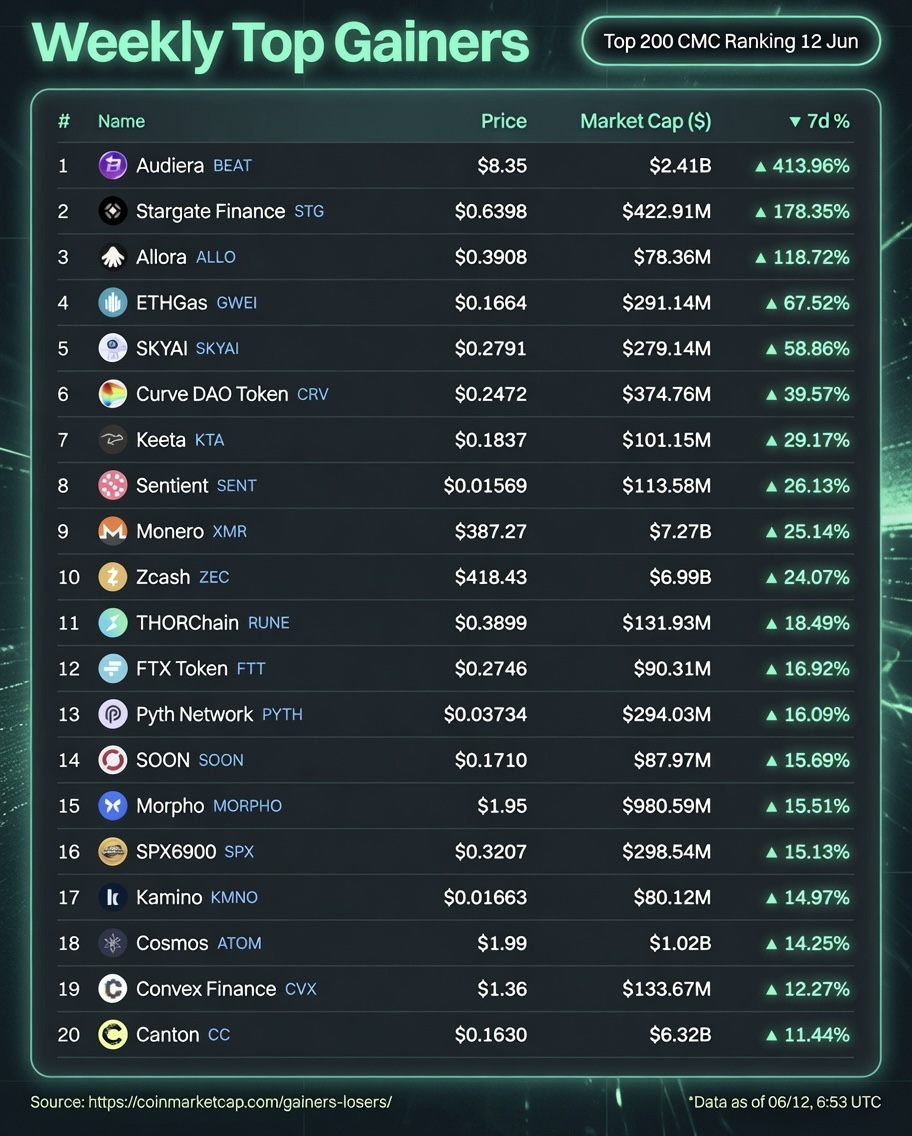Select the Allora ALLO coin icon
This screenshot has width=912, height=1136.
[112, 256]
